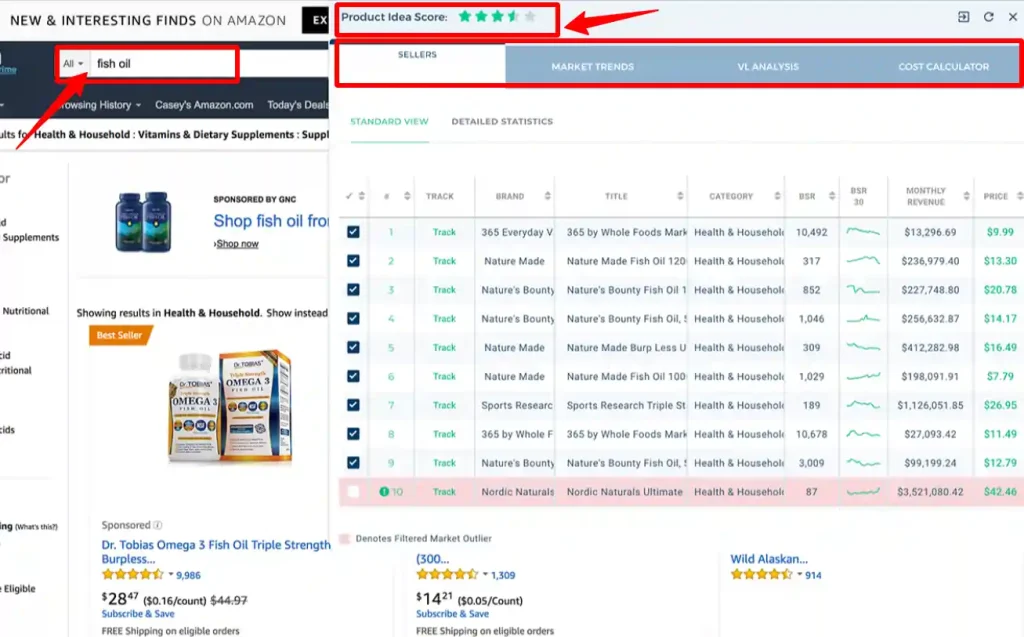The height and width of the screenshot is (637, 1024).
Task: Uncheck row 7 Sports Research checkbox
Action: point(353,405)
